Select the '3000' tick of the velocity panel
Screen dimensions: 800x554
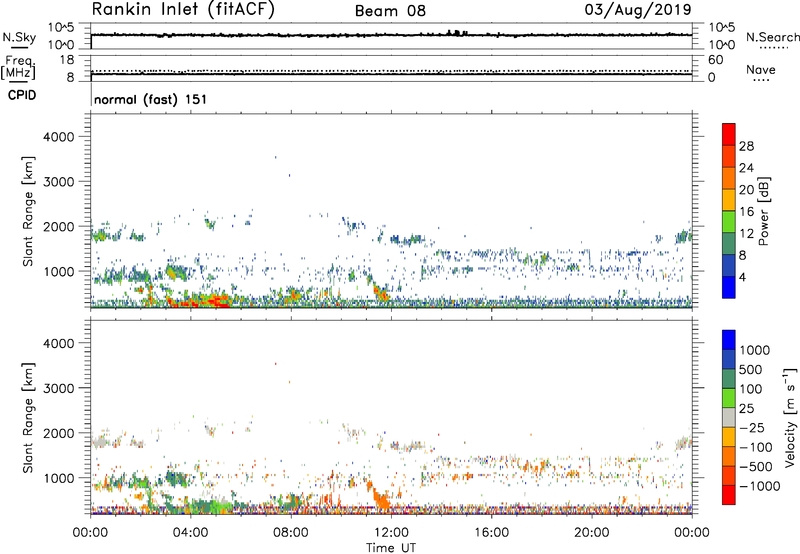pos(58,388)
